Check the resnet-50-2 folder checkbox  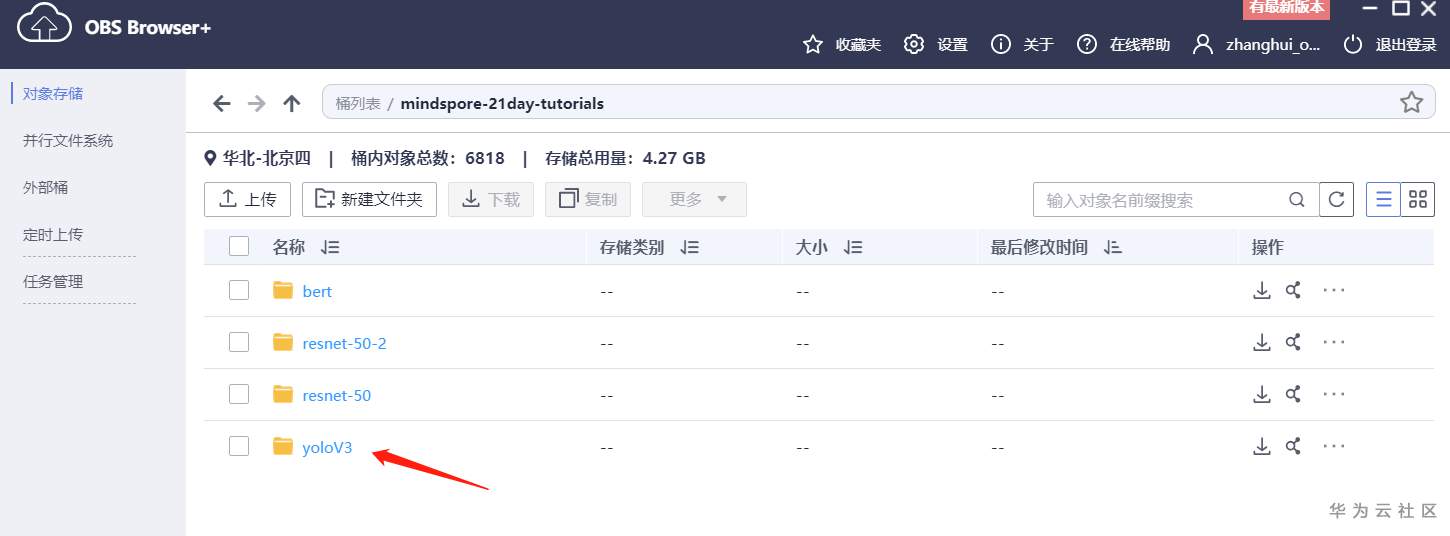point(239,342)
